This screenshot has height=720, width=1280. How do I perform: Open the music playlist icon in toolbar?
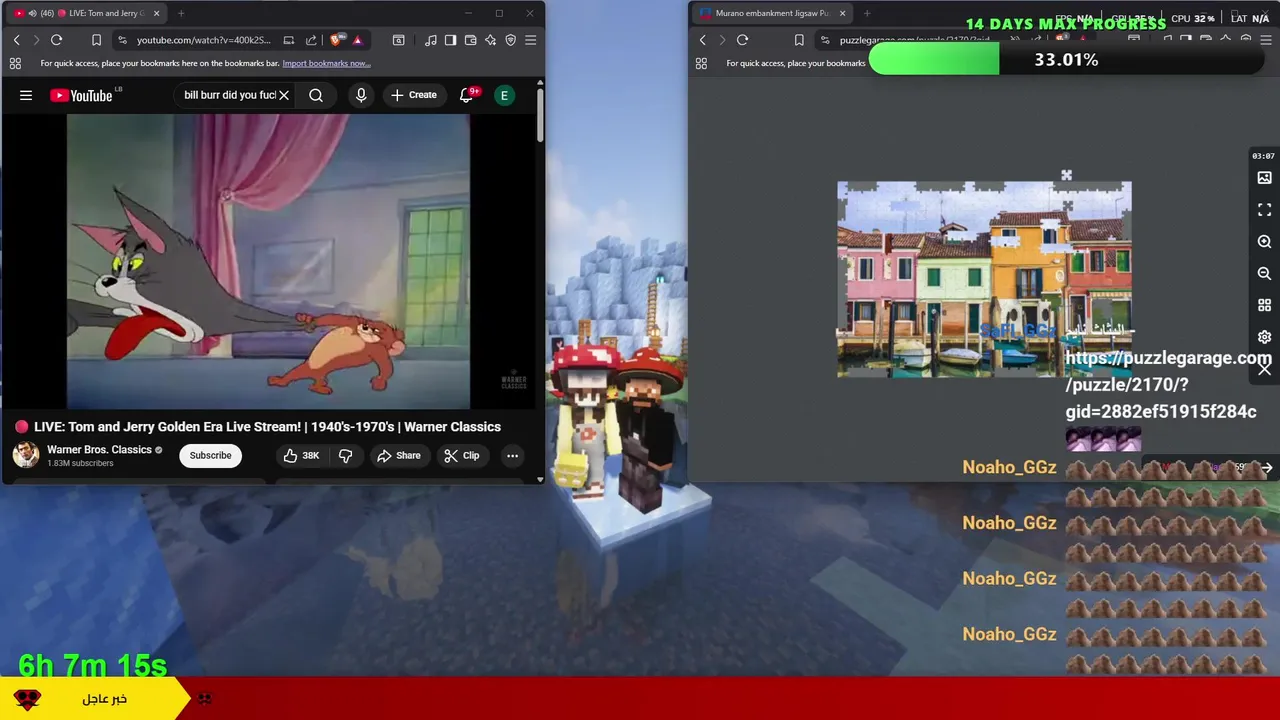coord(430,40)
